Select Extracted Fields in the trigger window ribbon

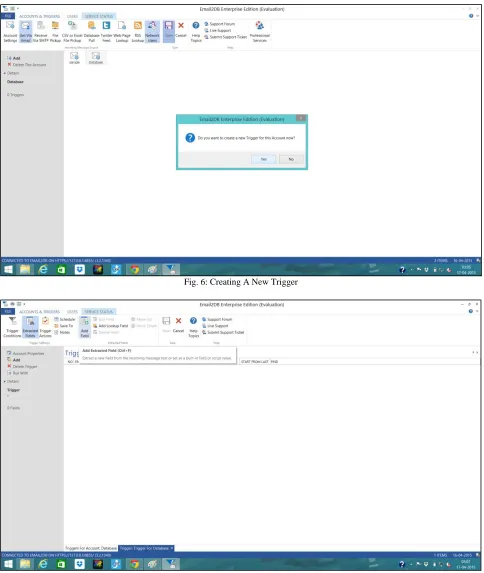(x=30, y=327)
